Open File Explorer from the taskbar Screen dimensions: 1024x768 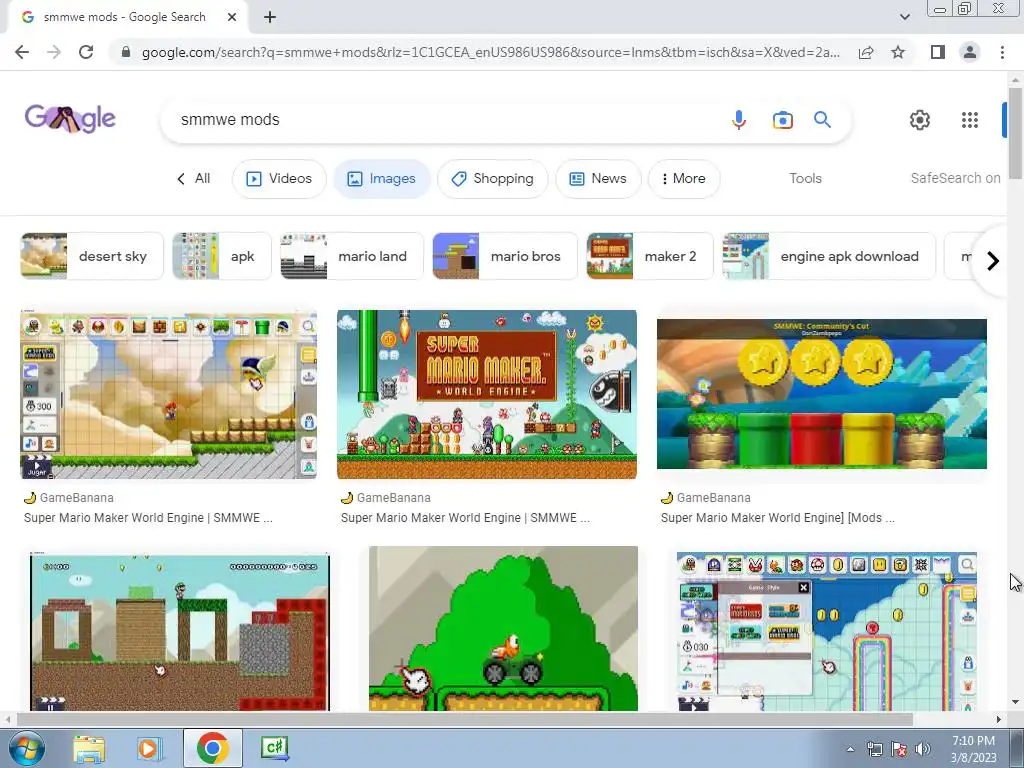(x=89, y=748)
